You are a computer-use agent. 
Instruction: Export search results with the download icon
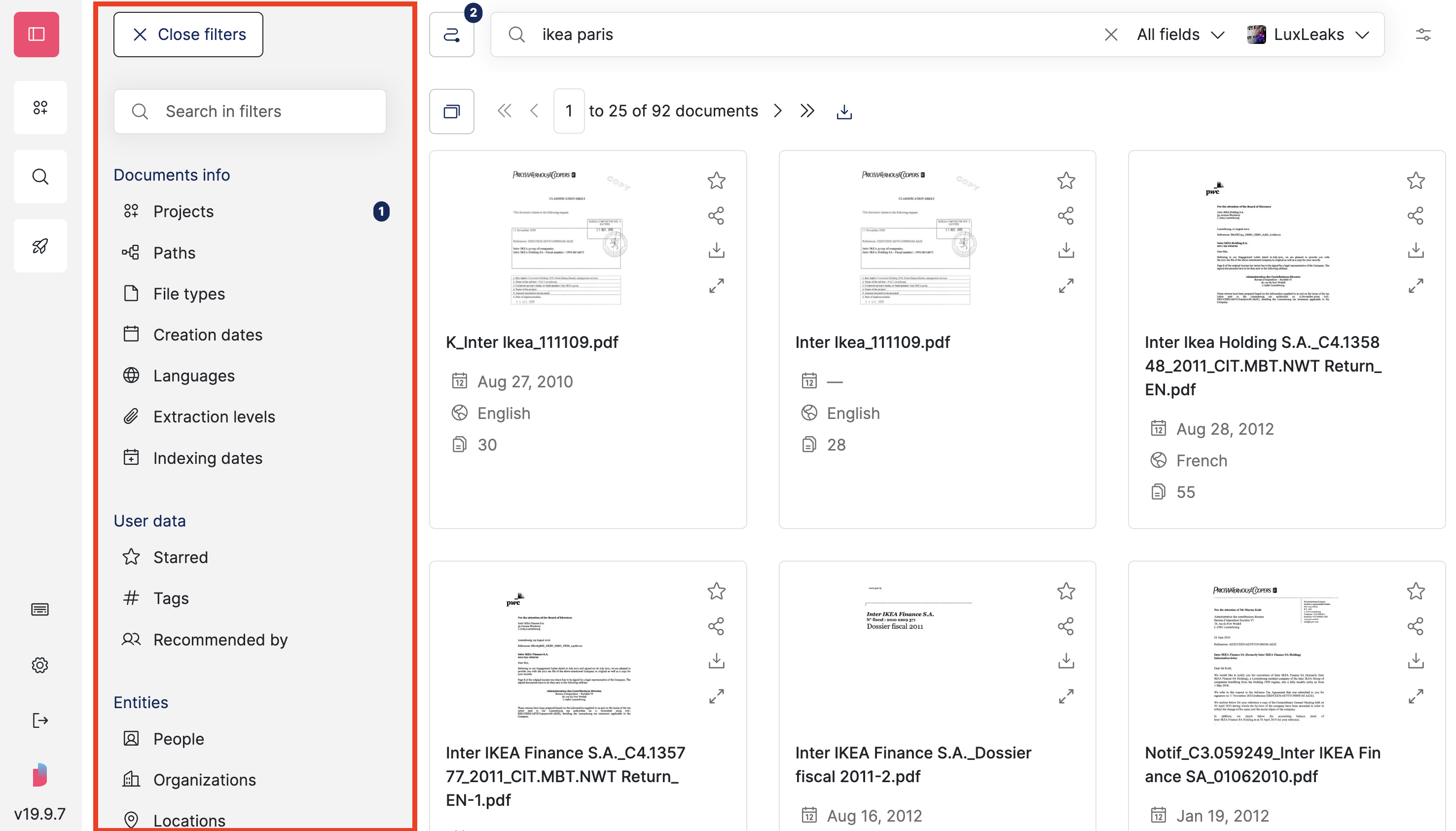(x=844, y=111)
